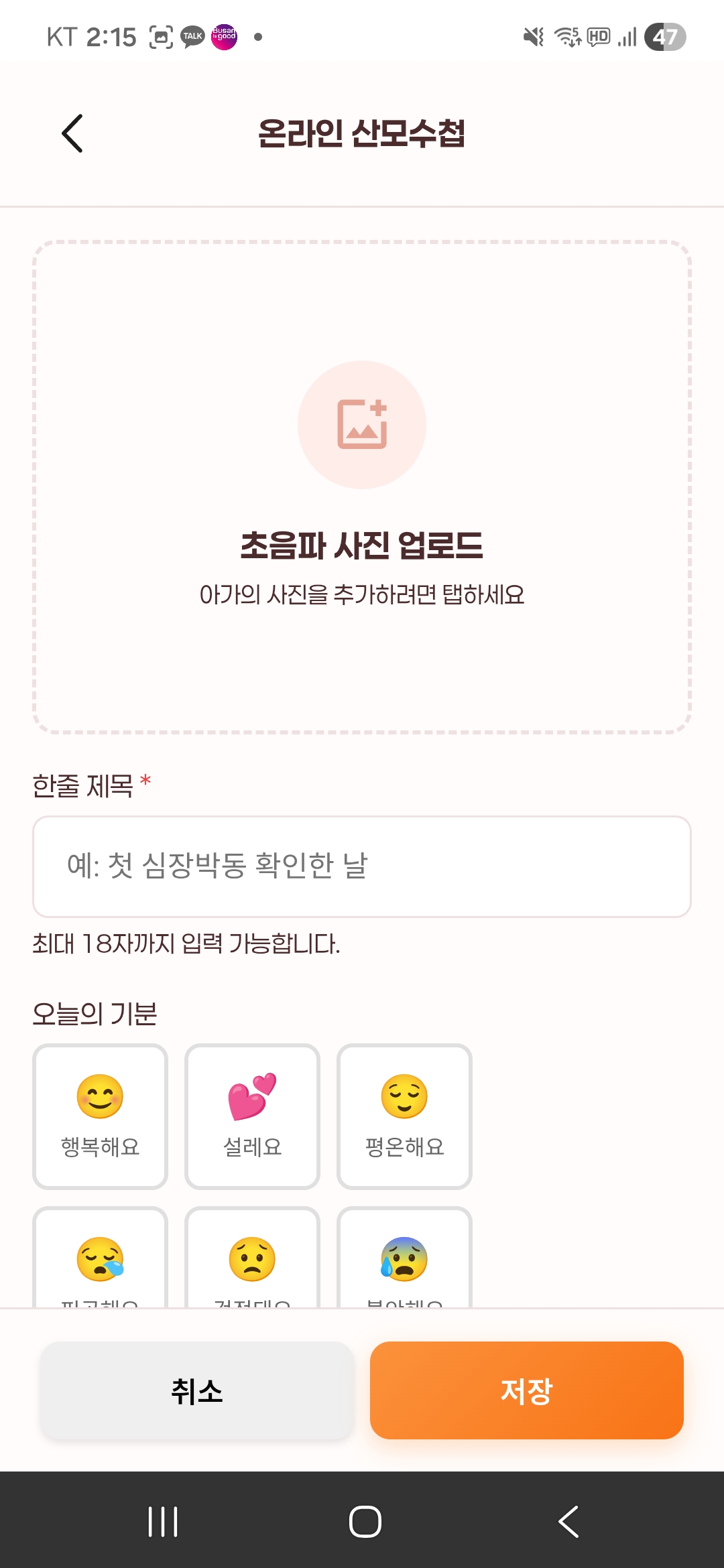The image size is (724, 1568).
Task: Choose the anxious sweating face mood
Action: coord(404,1260)
